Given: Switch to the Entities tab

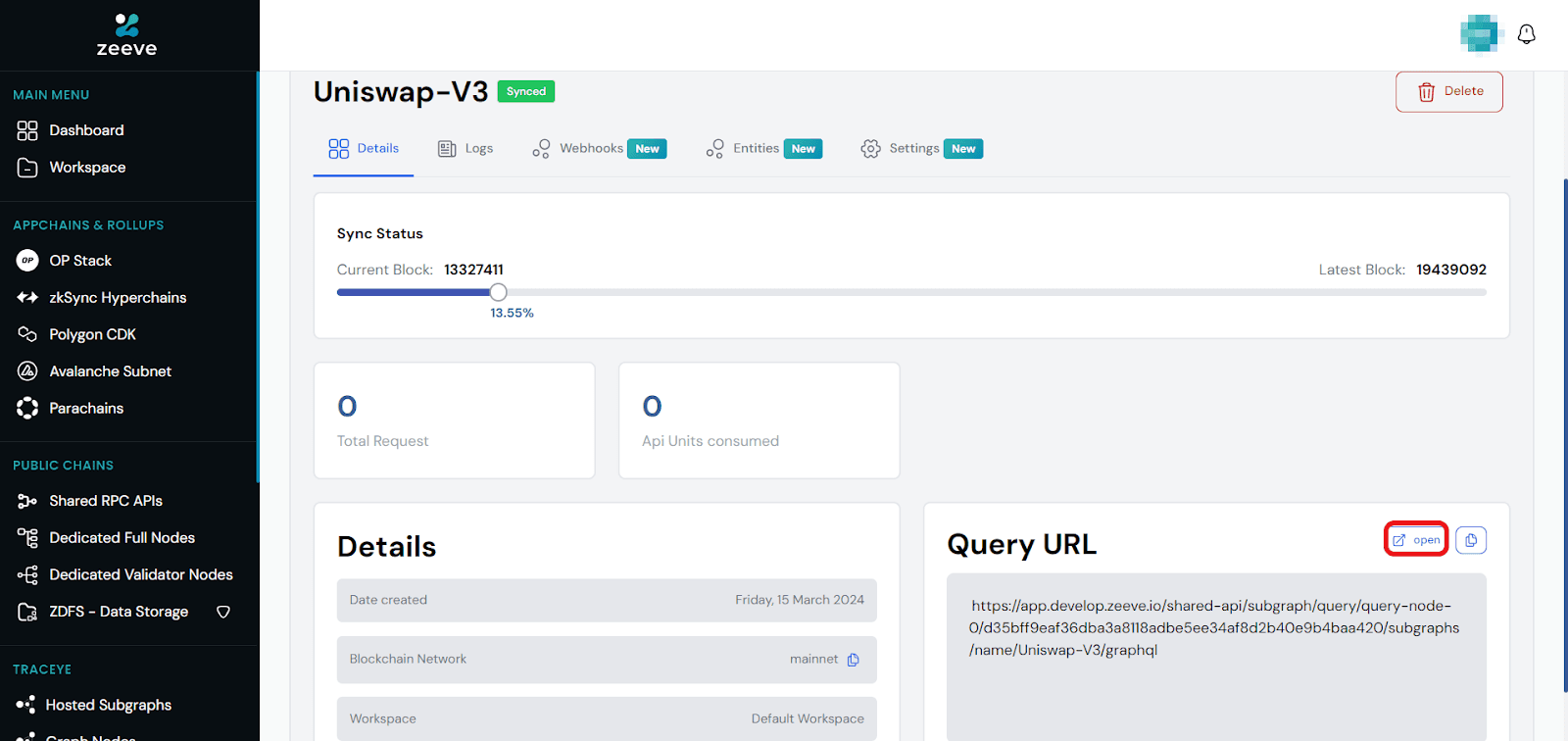Looking at the screenshot, I should point(763,149).
